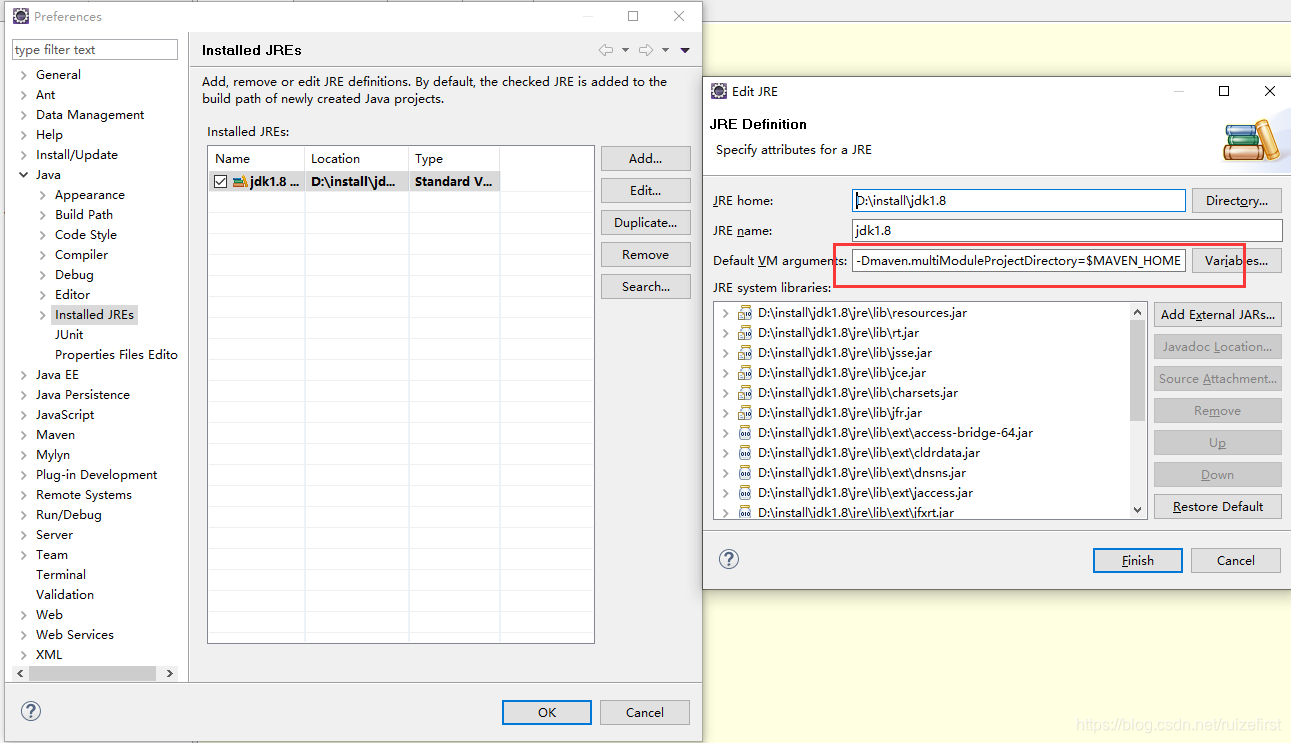Expand the resources.jar tree entry
1291x743 pixels.
coord(726,312)
